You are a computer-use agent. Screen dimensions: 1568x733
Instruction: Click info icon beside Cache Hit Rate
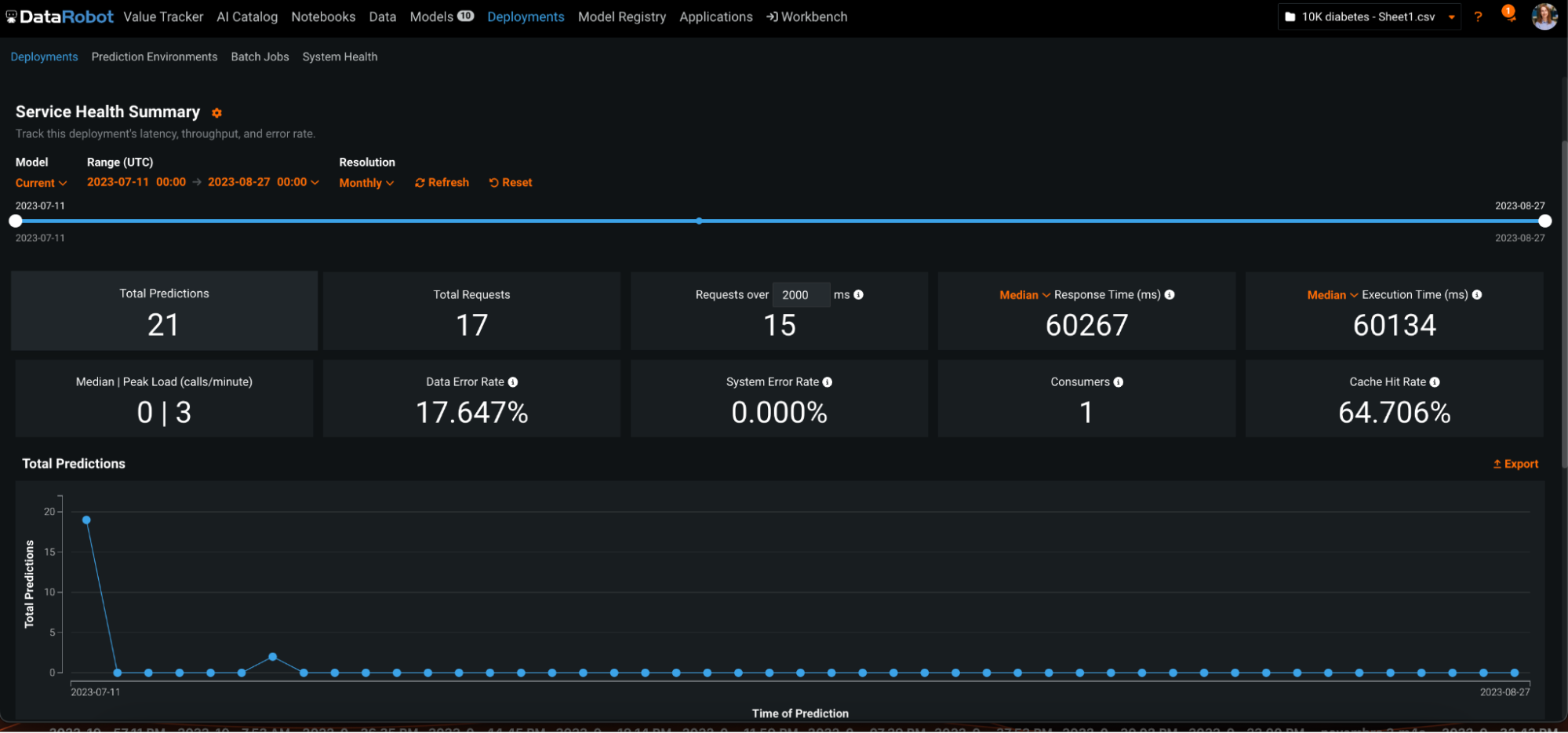point(1435,382)
